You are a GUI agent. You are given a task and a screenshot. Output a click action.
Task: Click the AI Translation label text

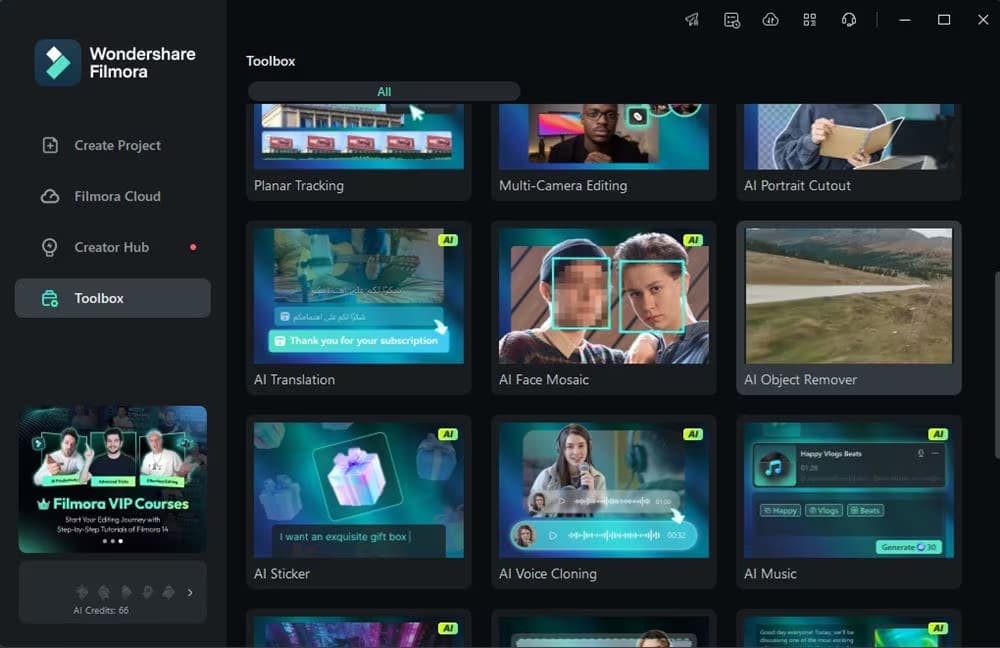tap(294, 379)
